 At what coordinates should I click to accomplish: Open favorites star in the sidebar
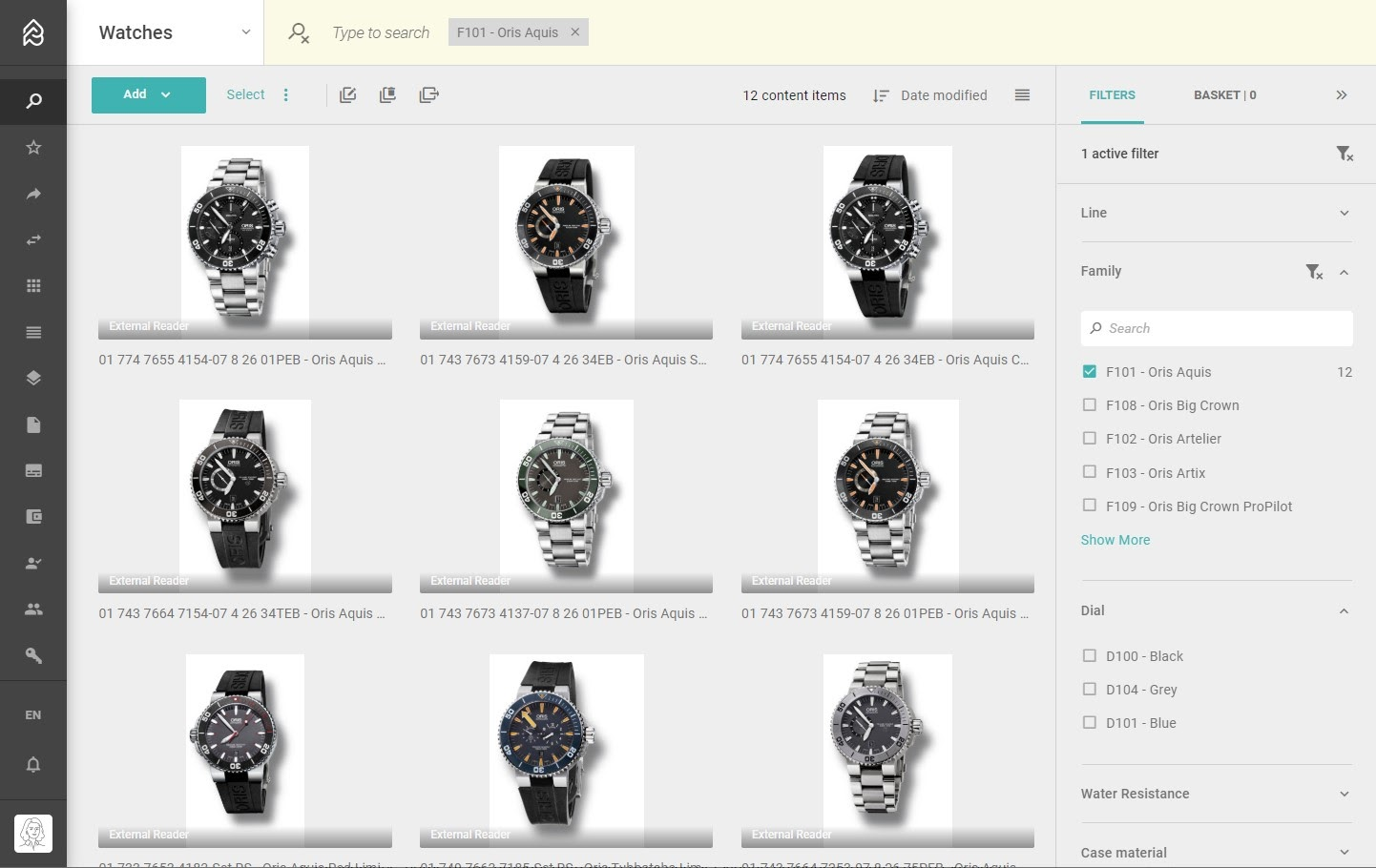(x=33, y=147)
